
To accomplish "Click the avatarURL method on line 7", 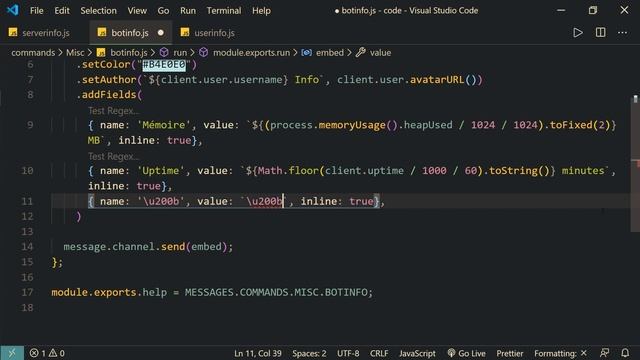I will pos(437,80).
